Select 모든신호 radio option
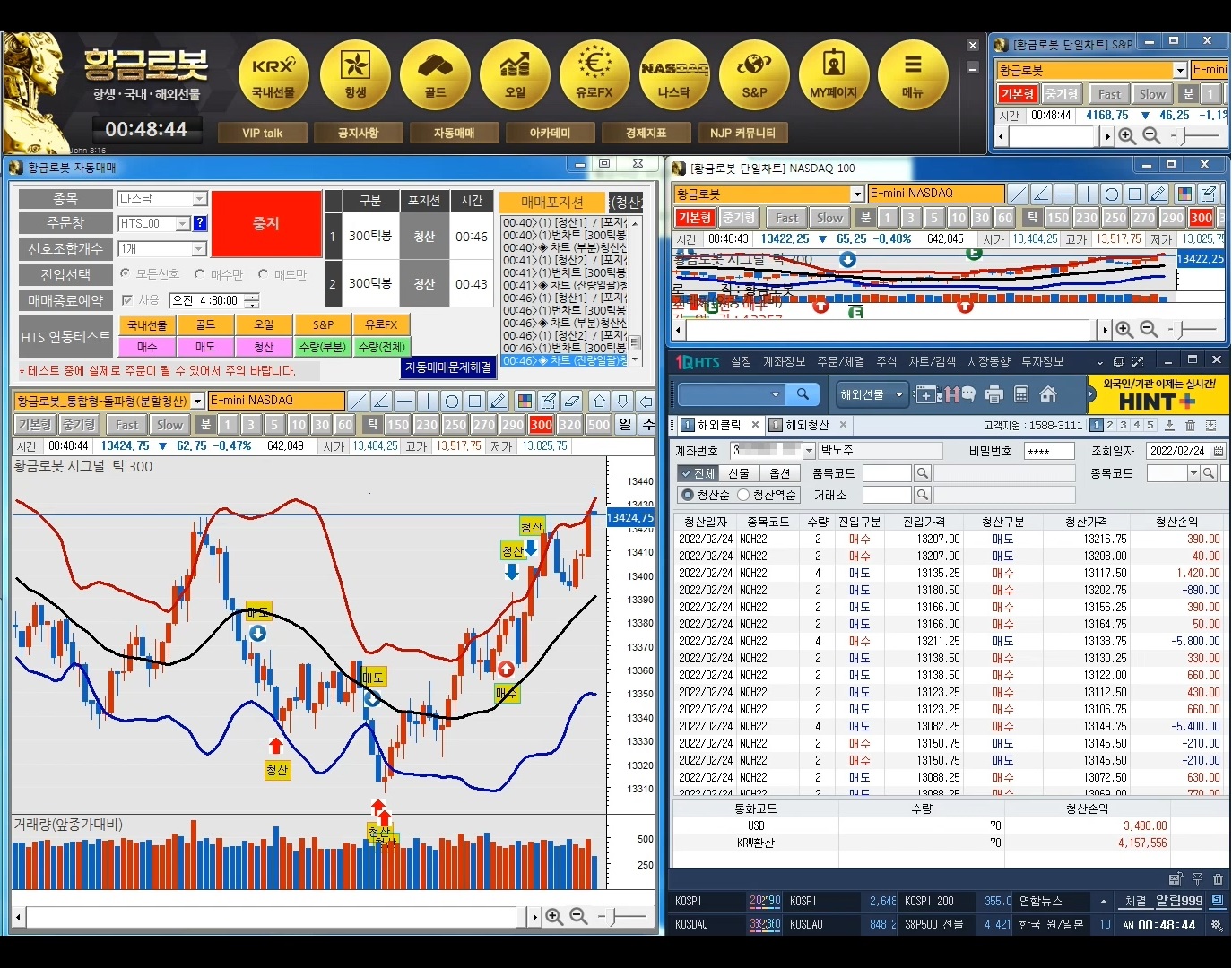 coord(125,274)
